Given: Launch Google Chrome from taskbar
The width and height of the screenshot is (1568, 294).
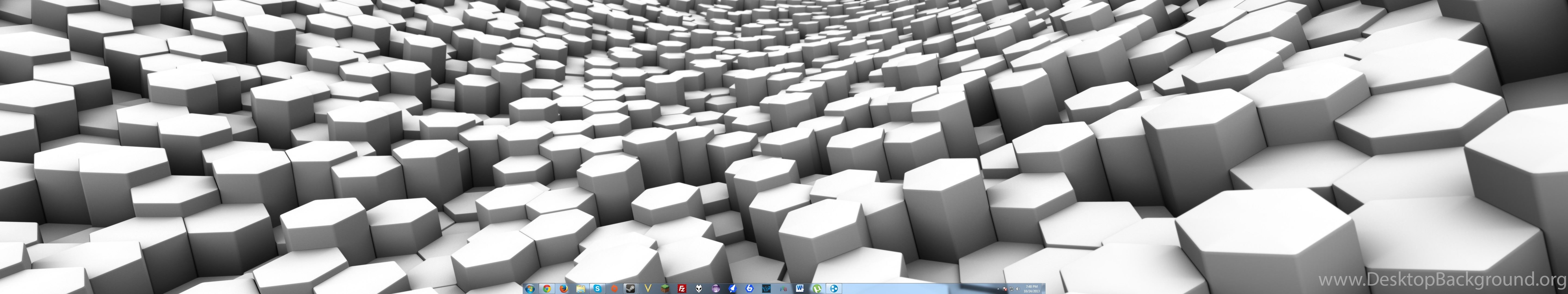Looking at the screenshot, I should [547, 289].
